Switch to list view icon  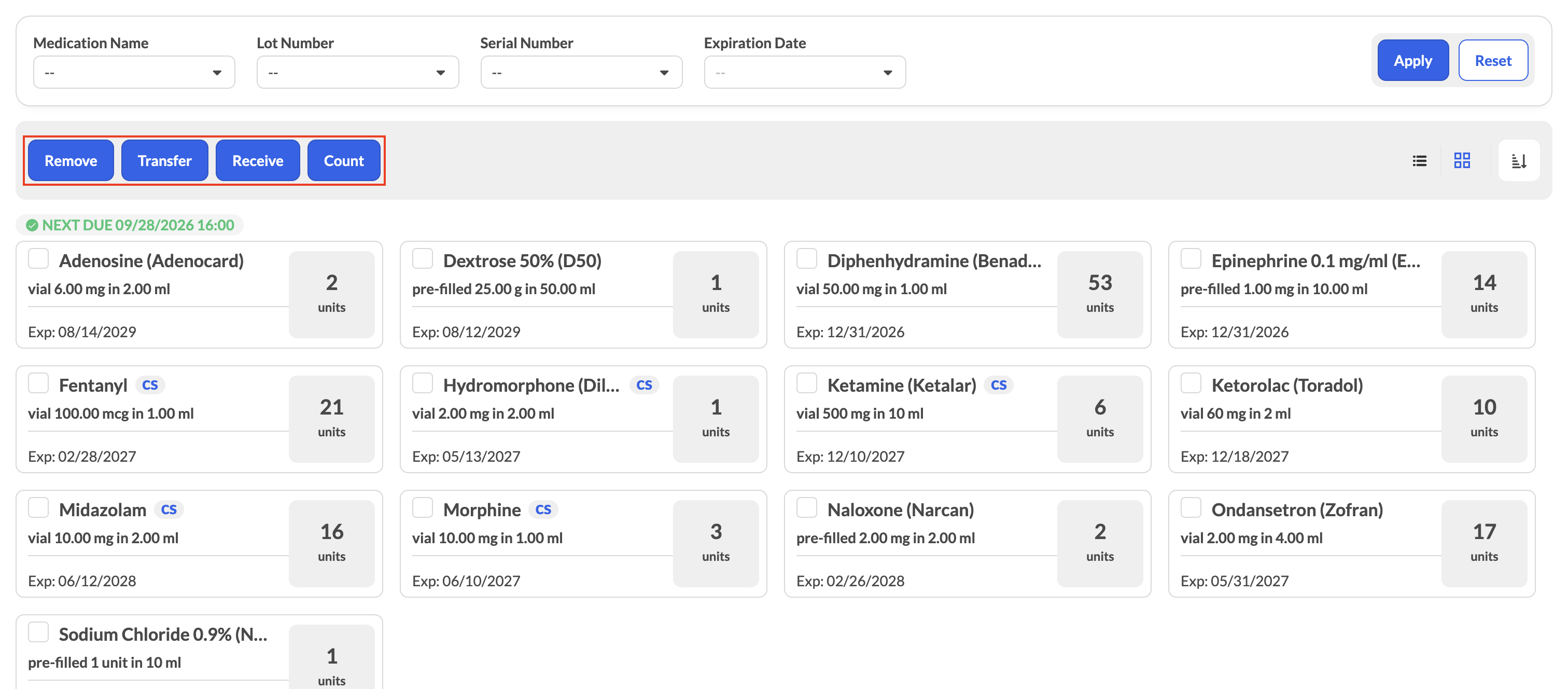pyautogui.click(x=1420, y=161)
